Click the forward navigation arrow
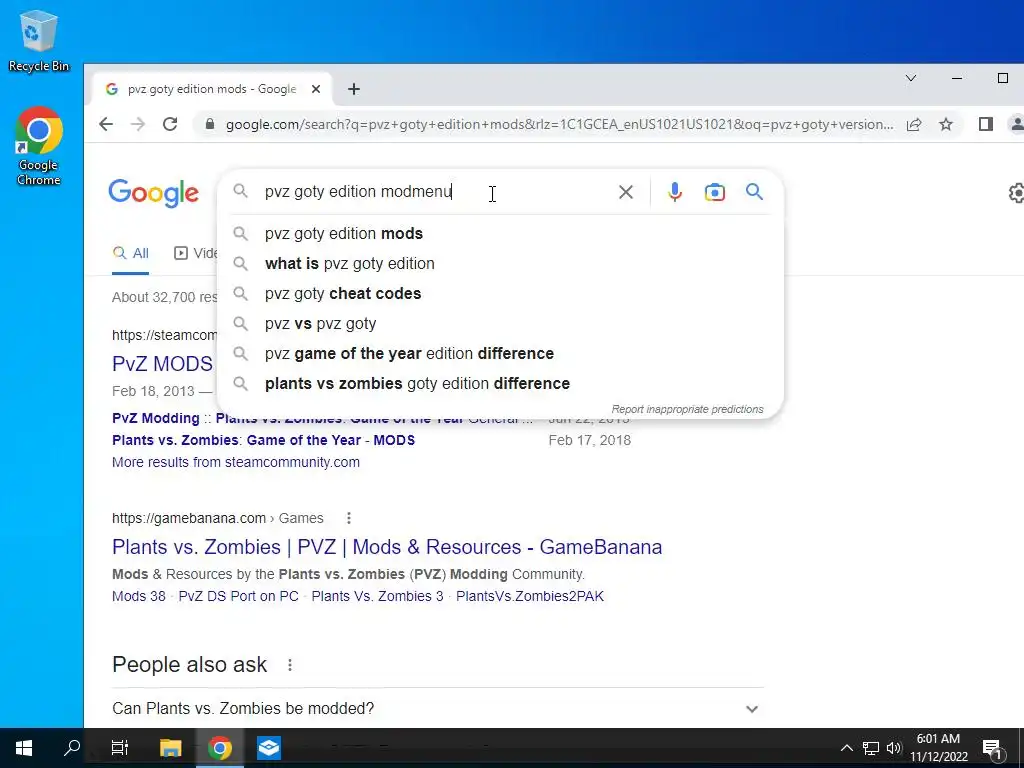Image resolution: width=1024 pixels, height=768 pixels. (x=138, y=124)
